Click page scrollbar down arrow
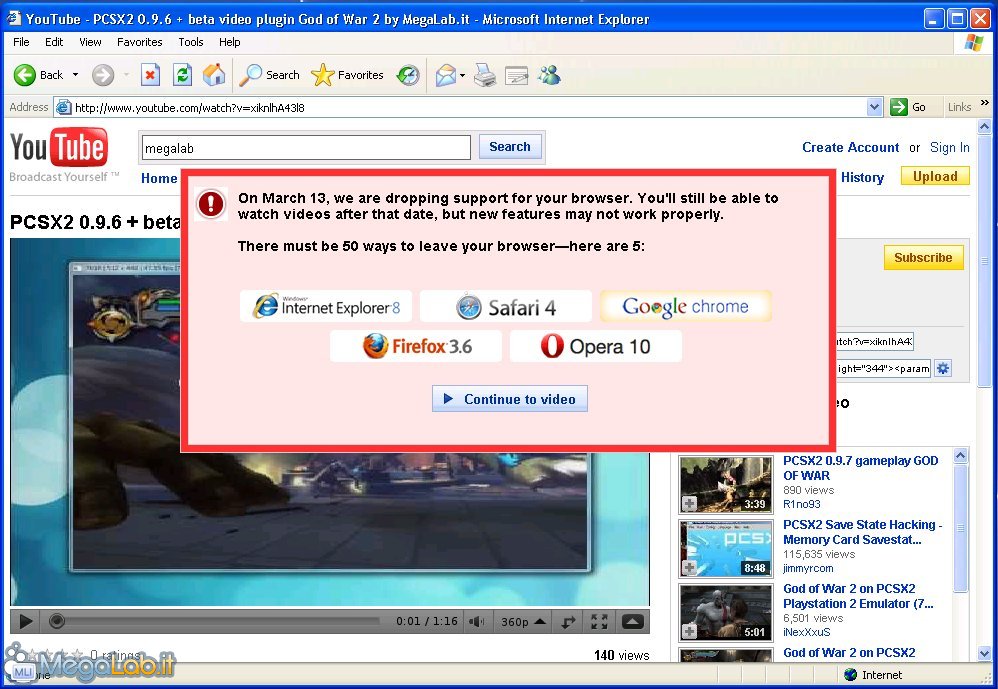 point(985,653)
